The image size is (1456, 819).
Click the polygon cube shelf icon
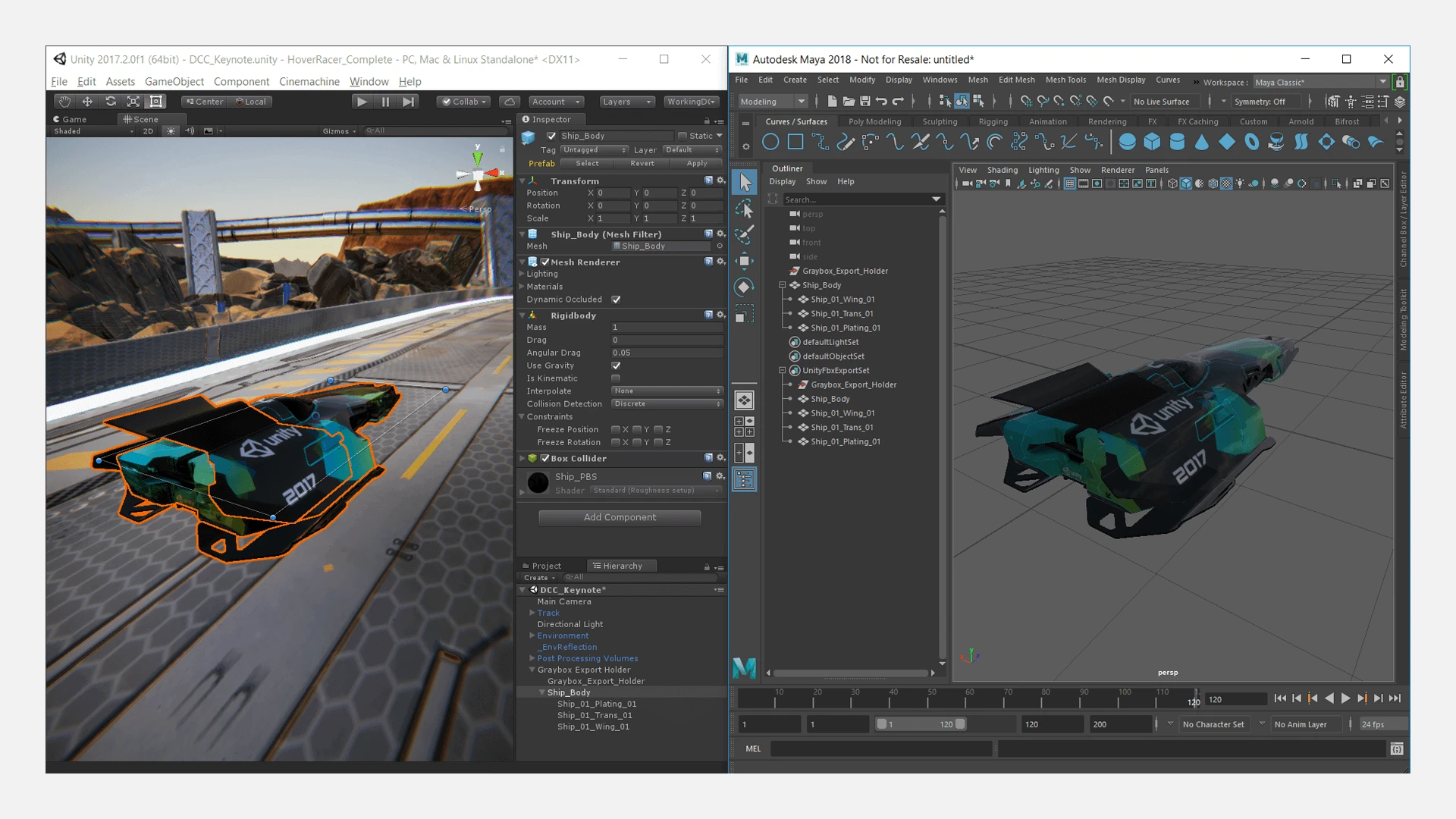[1152, 142]
